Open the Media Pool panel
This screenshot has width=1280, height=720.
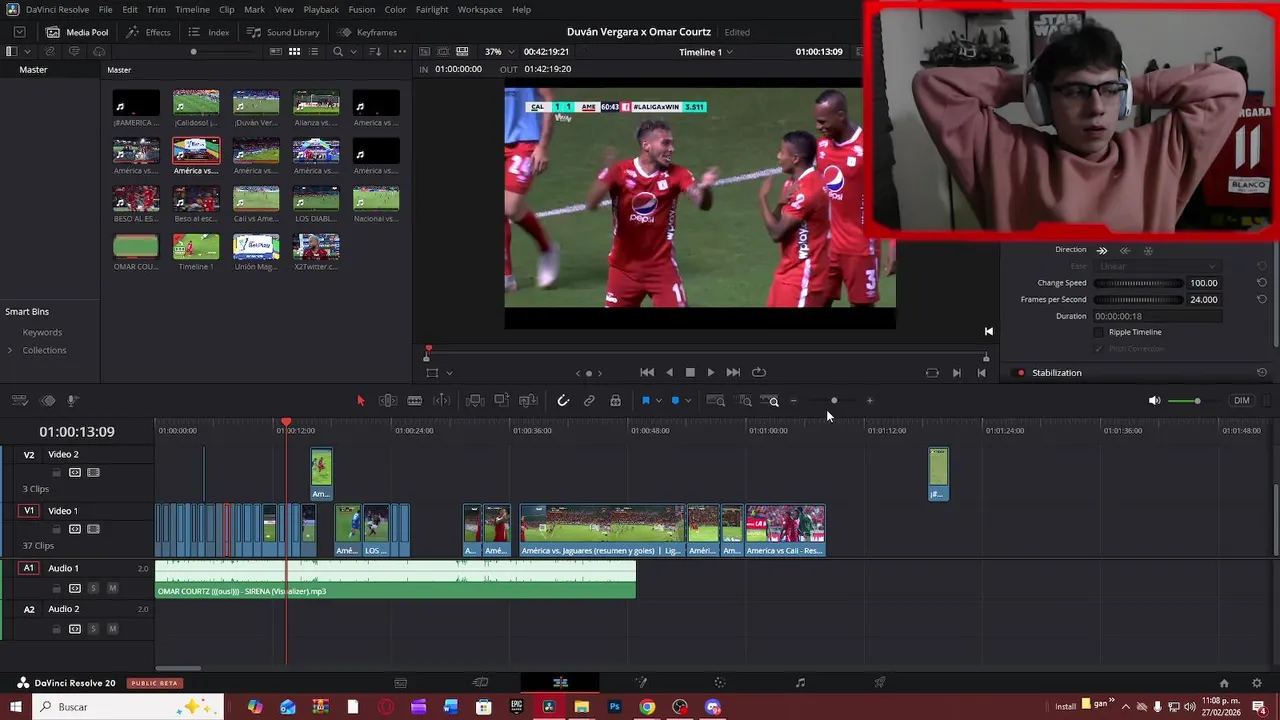[x=77, y=32]
